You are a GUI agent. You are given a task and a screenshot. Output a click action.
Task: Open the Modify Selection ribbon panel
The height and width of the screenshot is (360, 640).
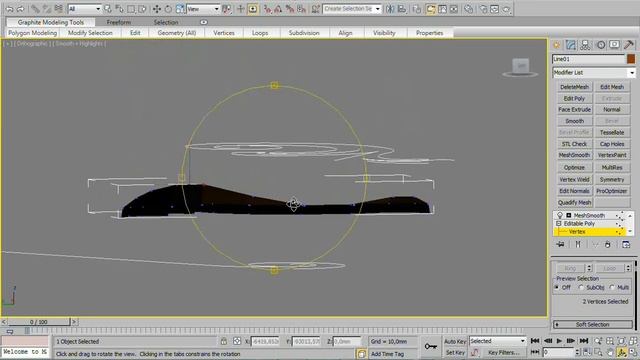90,33
